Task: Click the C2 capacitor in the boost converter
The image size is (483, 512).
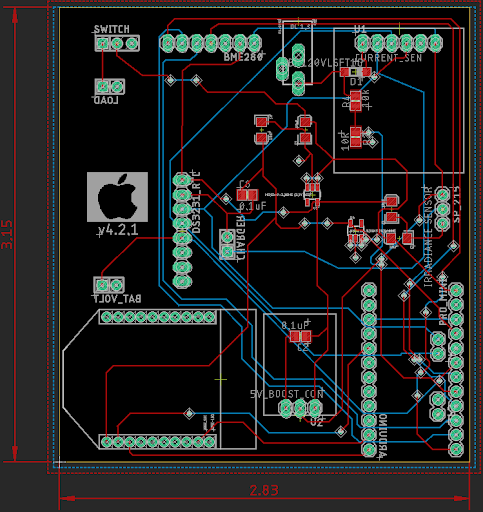Action: click(x=300, y=336)
